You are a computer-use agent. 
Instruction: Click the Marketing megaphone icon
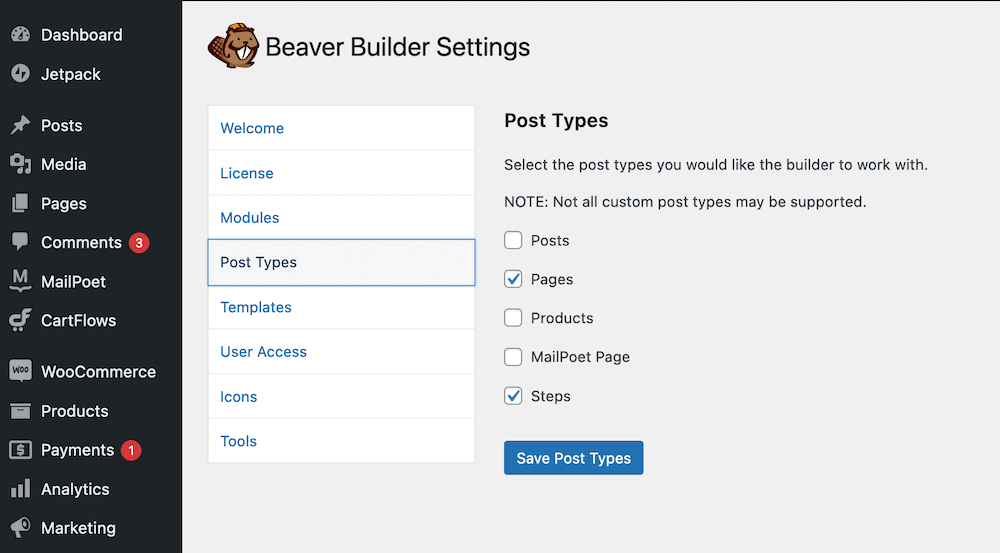point(20,527)
